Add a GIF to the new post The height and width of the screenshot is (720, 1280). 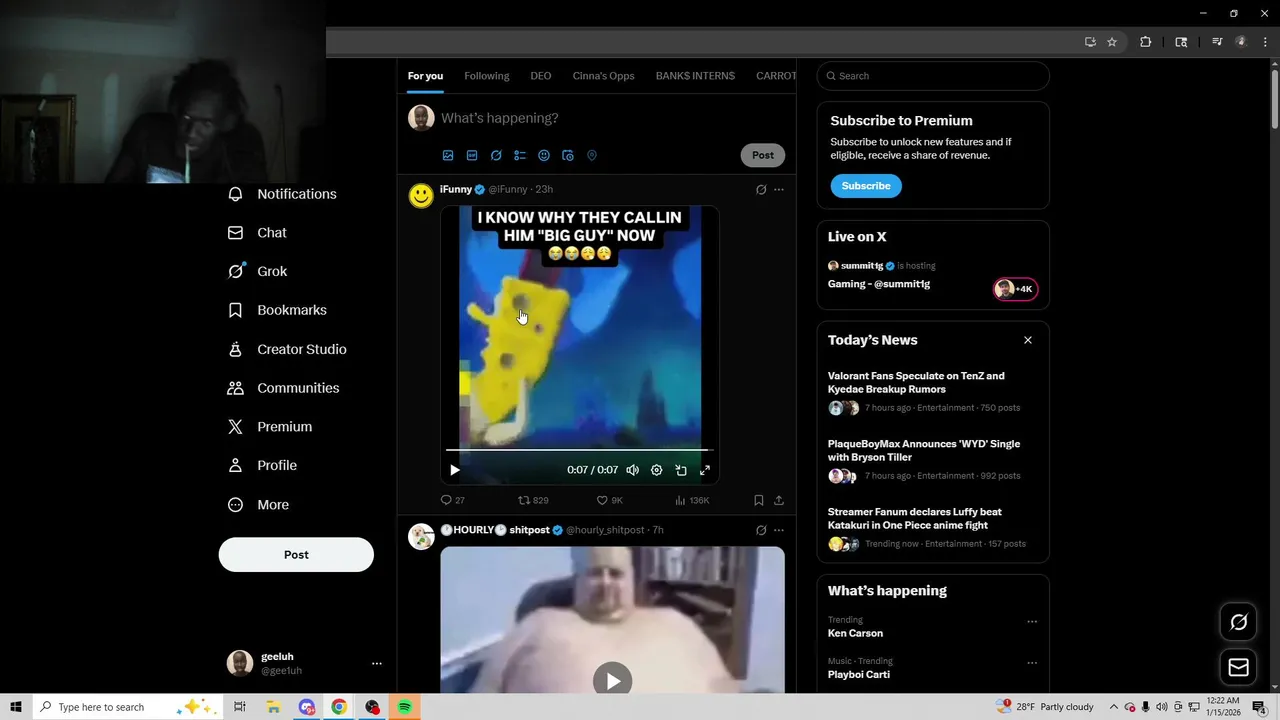click(x=472, y=156)
